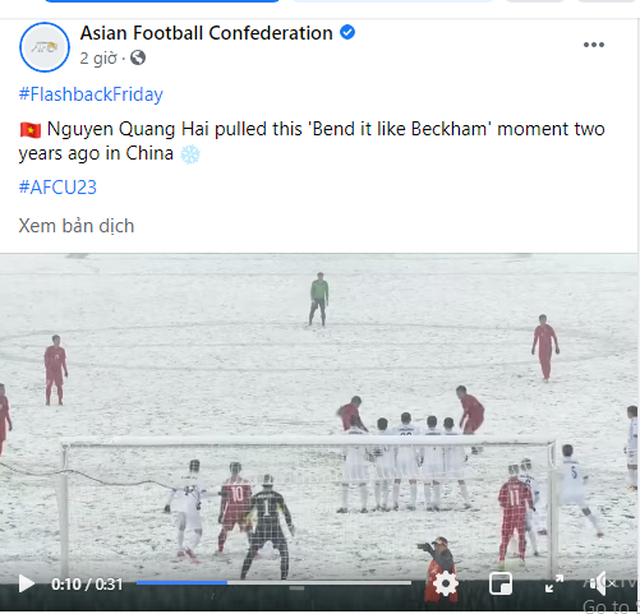Click the public globe privacy icon
The width and height of the screenshot is (640, 614).
tap(138, 58)
